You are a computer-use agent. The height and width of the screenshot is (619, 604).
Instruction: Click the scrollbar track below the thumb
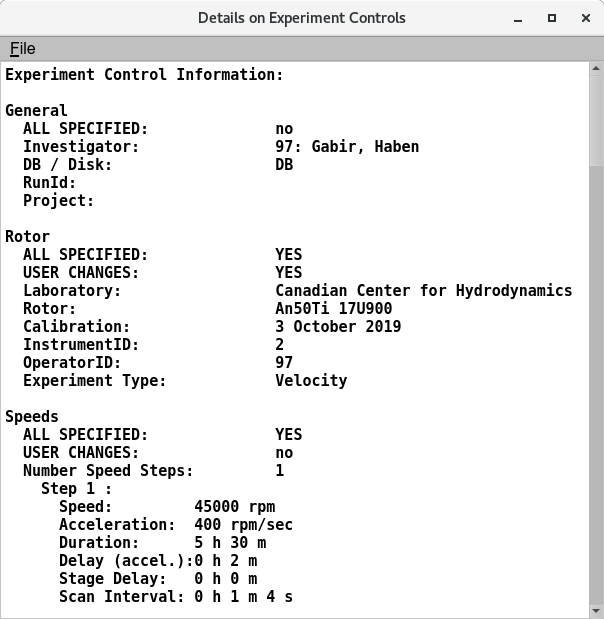596,400
